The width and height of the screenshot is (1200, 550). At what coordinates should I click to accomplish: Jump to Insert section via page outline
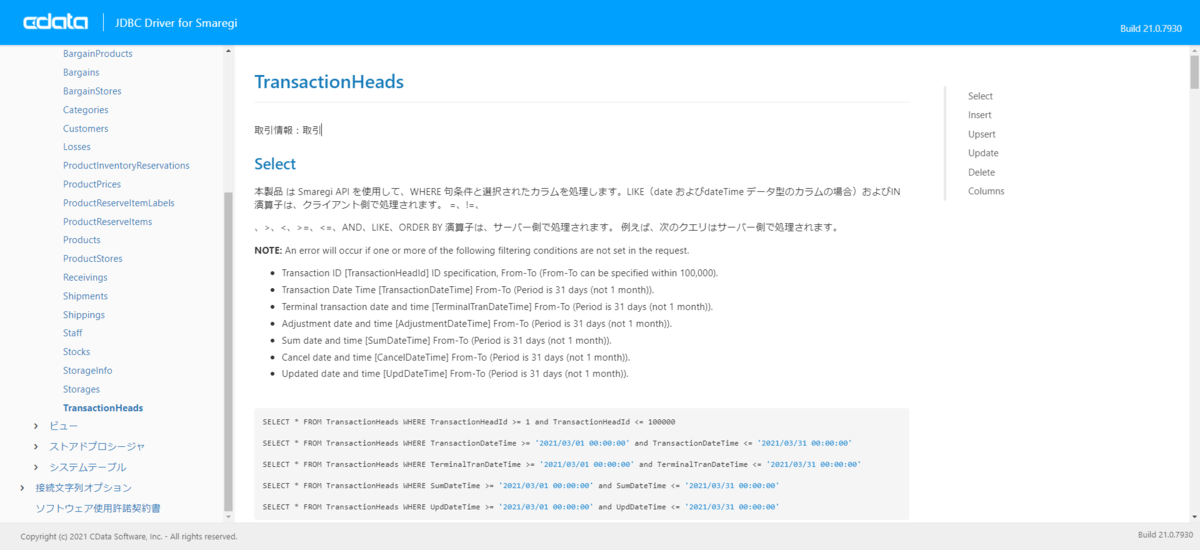pos(980,115)
